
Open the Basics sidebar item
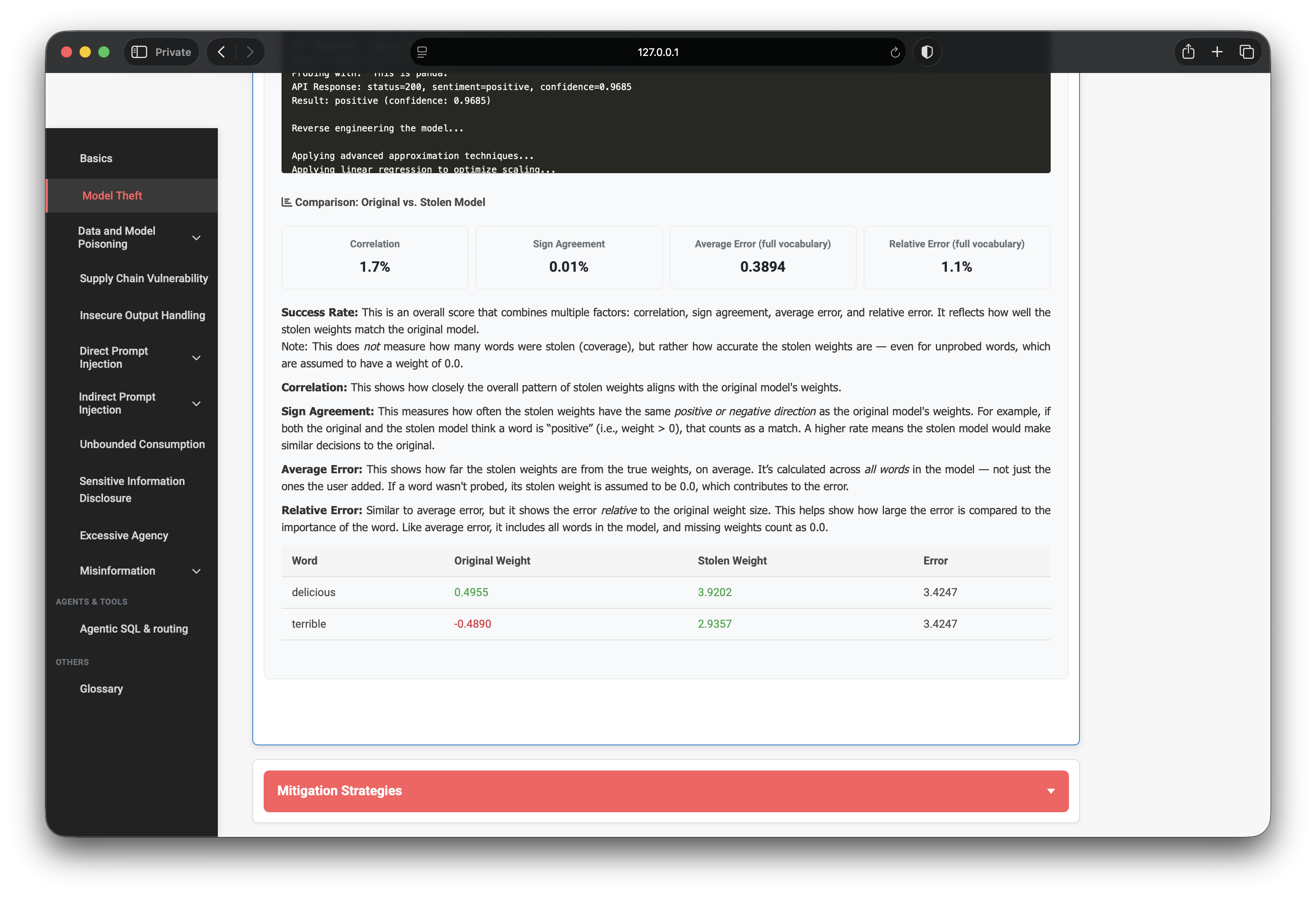(96, 159)
